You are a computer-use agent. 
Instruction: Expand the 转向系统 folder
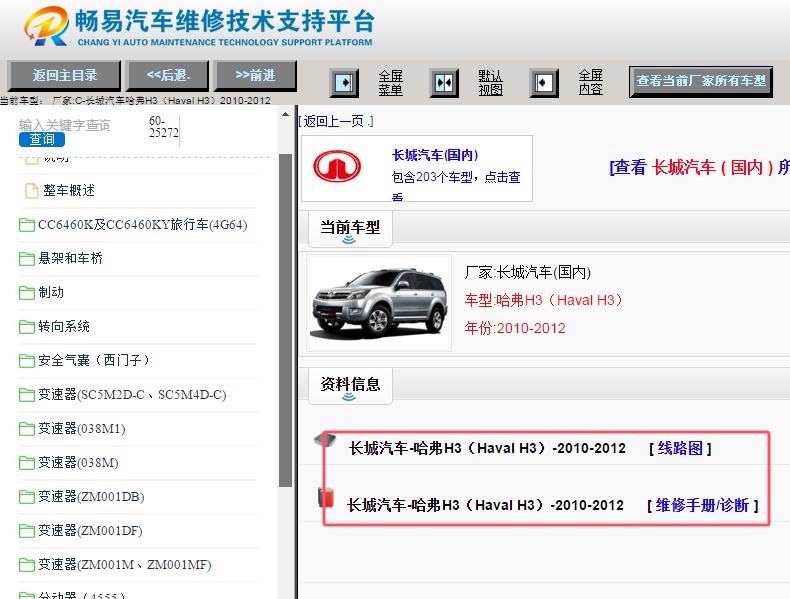click(x=64, y=327)
